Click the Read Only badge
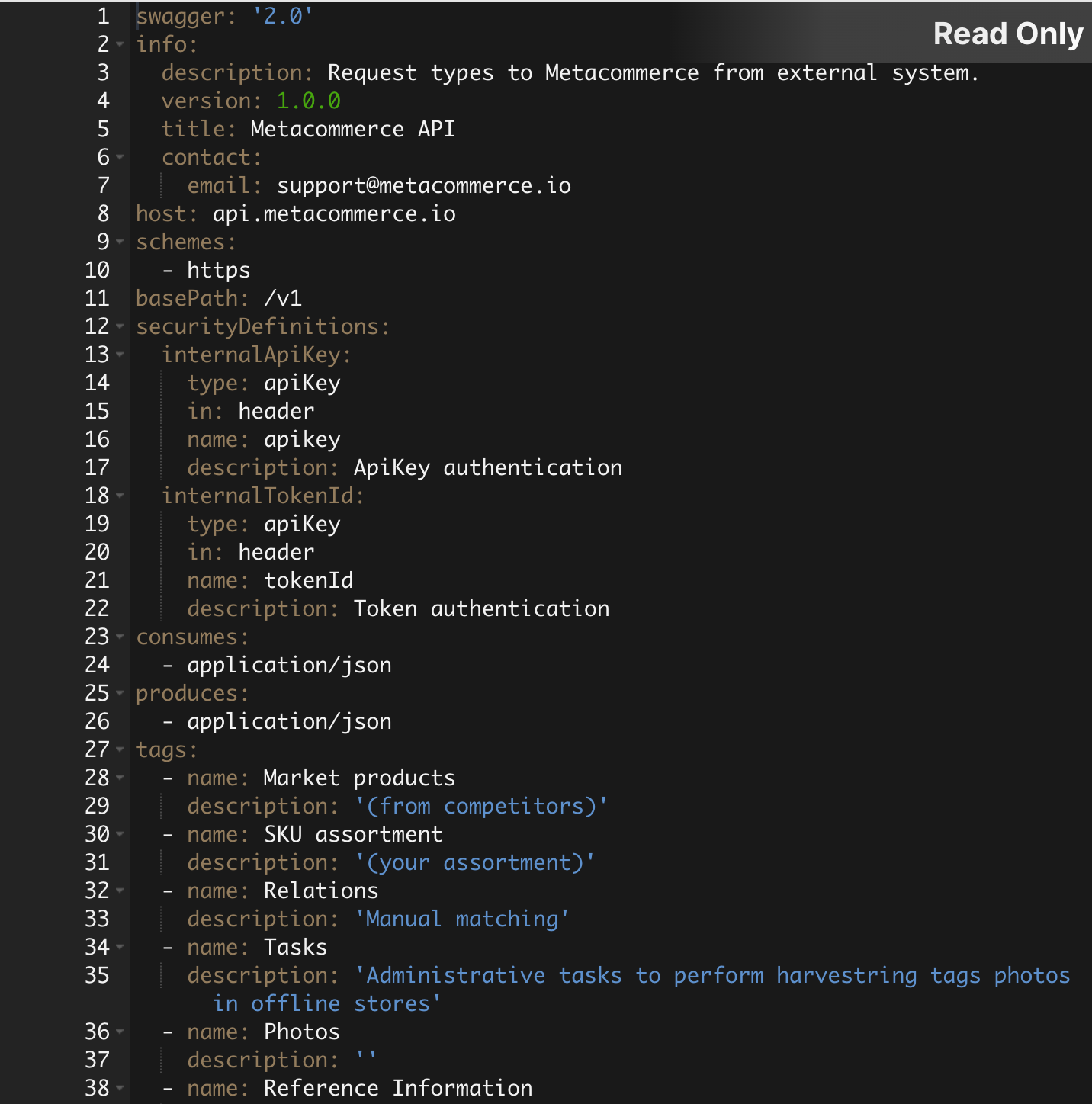The width and height of the screenshot is (1092, 1104). click(x=1008, y=34)
